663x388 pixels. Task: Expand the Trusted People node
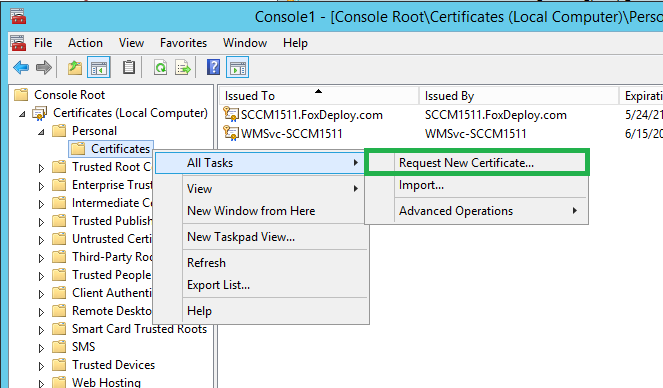pos(41,276)
